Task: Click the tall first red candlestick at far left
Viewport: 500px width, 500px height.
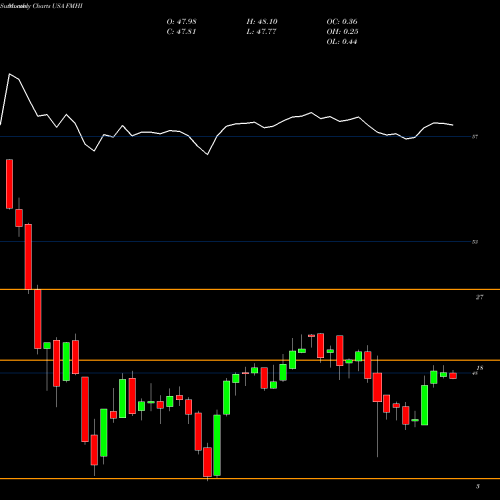Action: tap(9, 184)
